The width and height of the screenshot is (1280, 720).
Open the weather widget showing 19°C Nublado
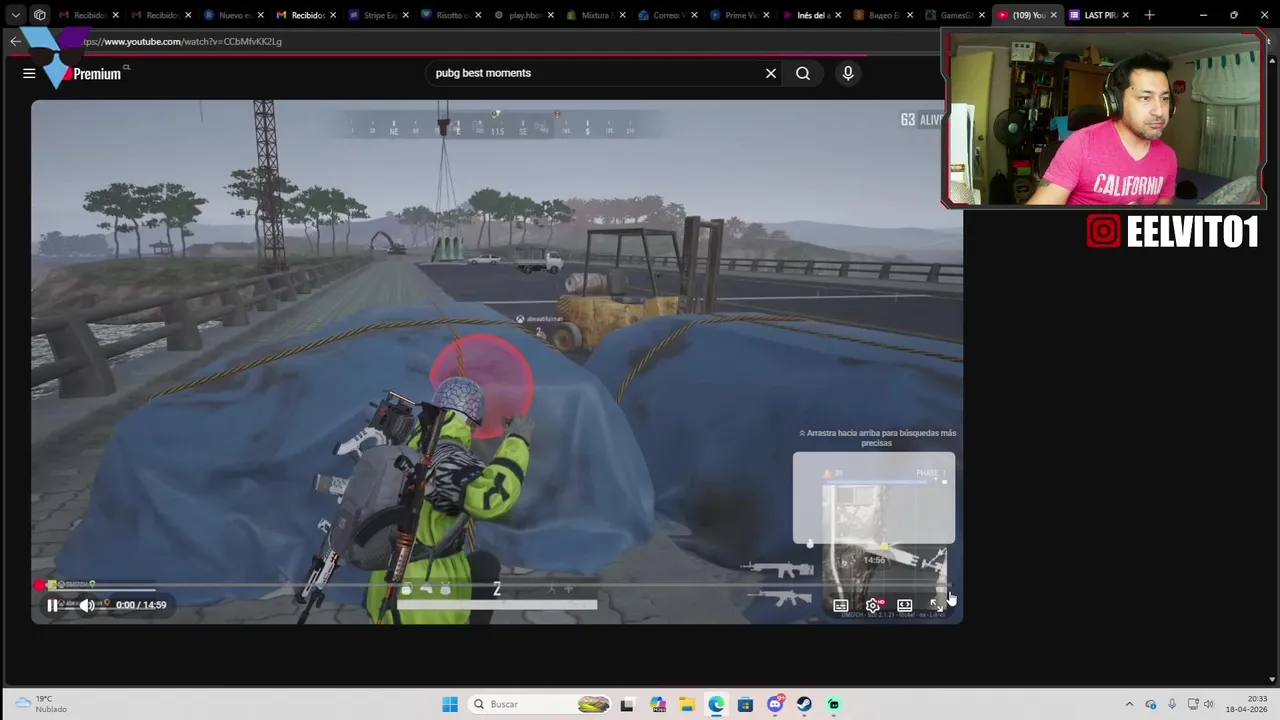pos(42,704)
